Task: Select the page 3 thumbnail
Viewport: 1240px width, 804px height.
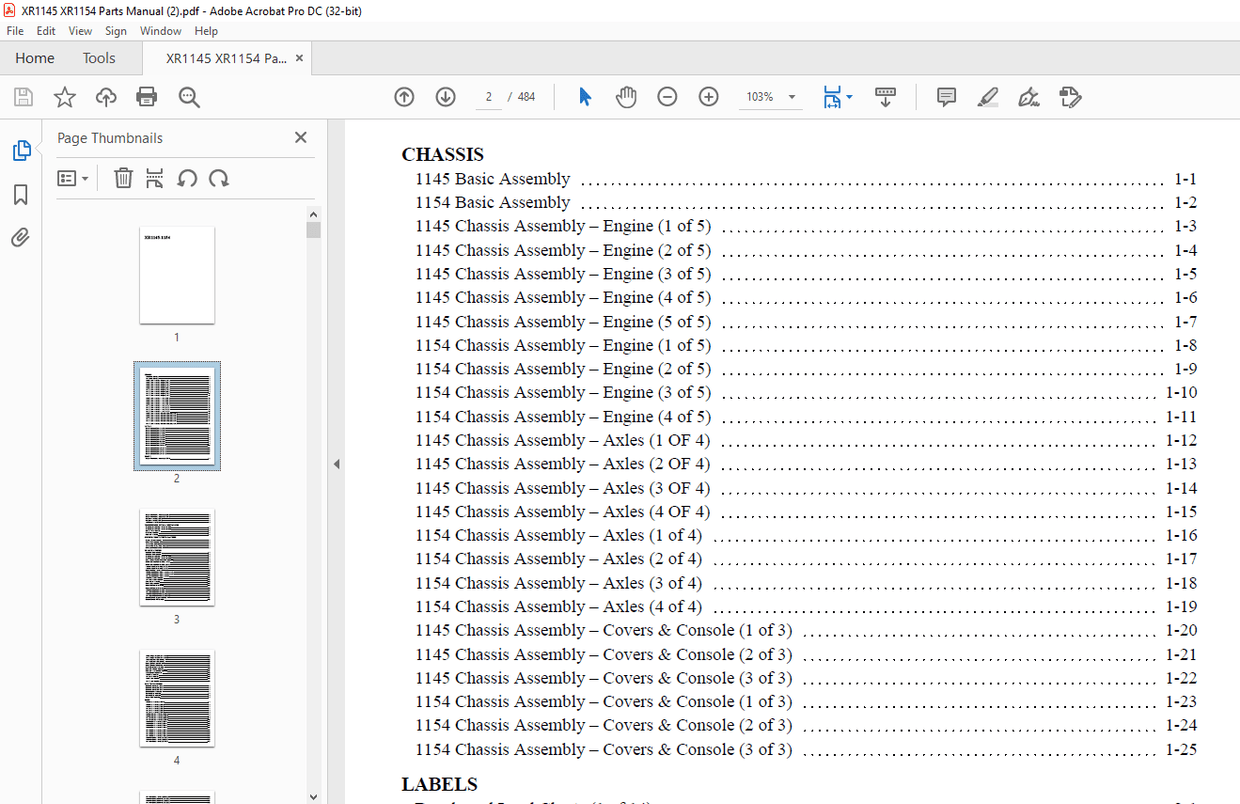Action: click(177, 557)
